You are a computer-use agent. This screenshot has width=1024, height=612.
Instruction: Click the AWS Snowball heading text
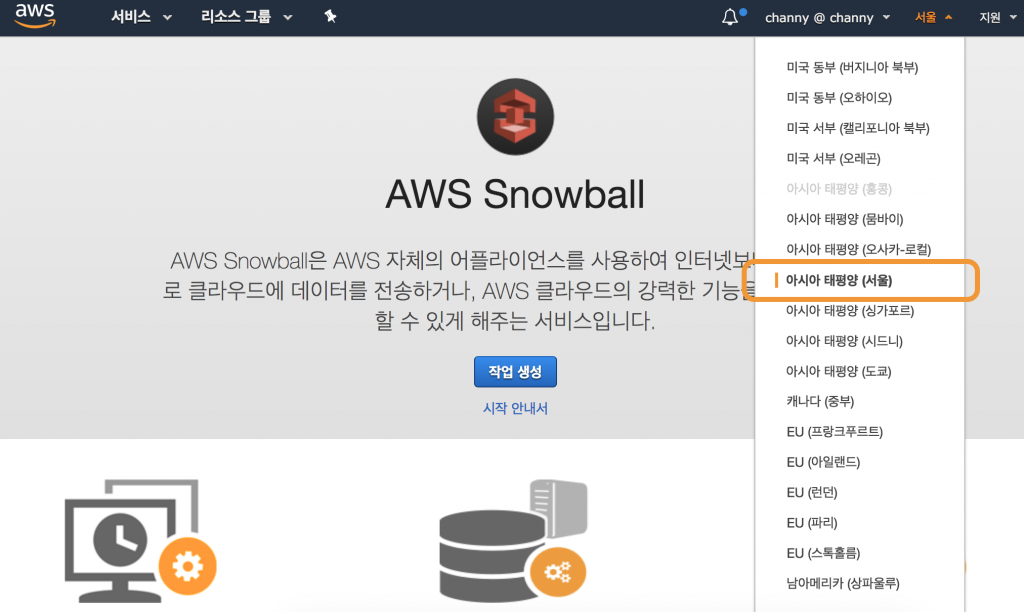[515, 195]
